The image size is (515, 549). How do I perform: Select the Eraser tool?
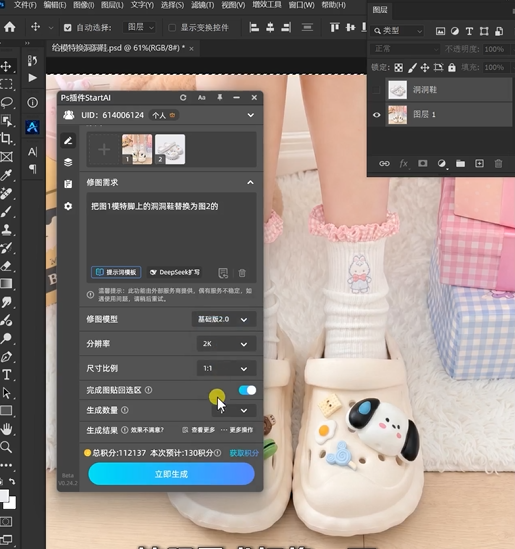point(6,266)
